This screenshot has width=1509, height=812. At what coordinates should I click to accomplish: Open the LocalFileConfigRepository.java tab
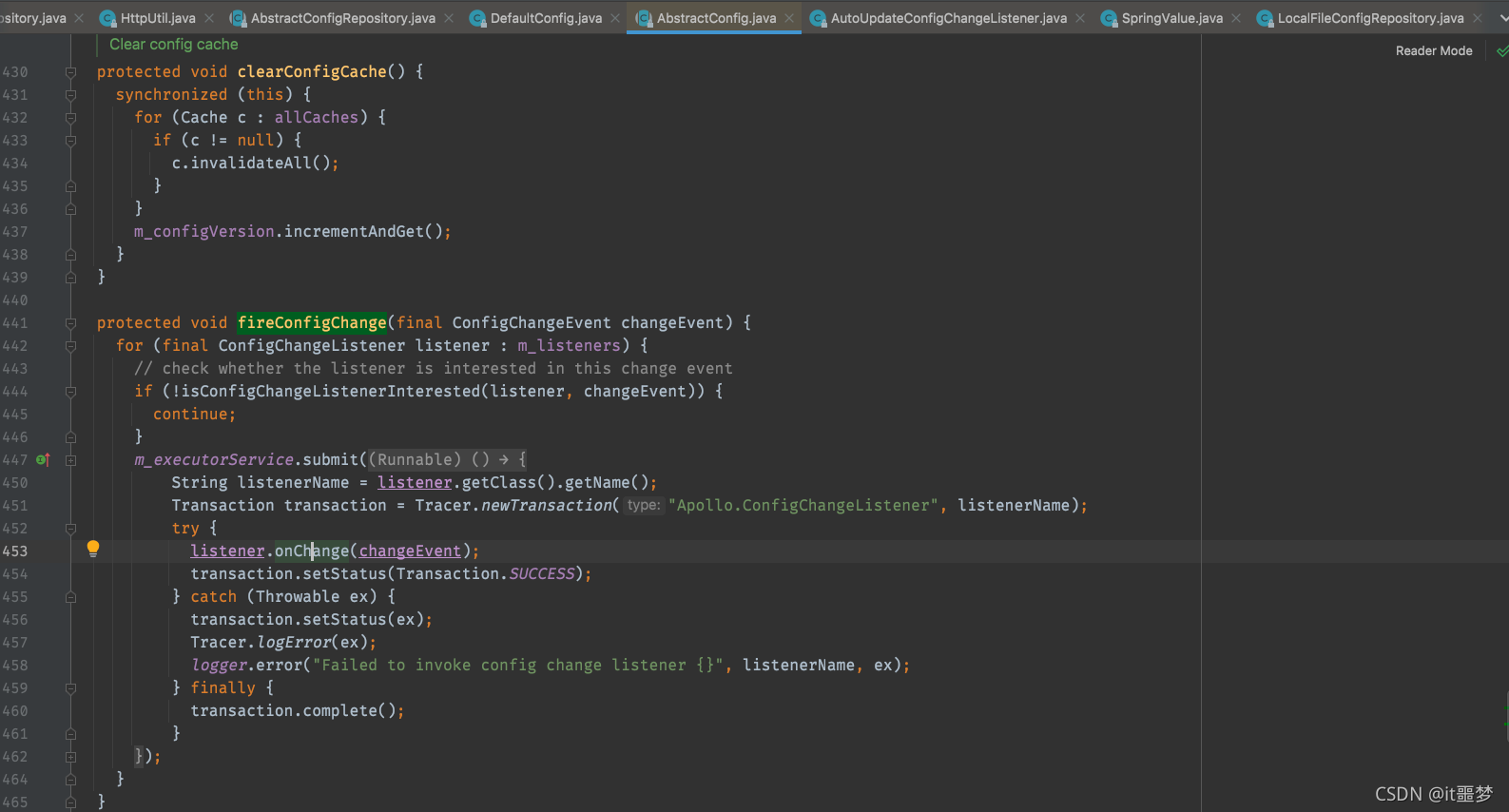pyautogui.click(x=1370, y=18)
